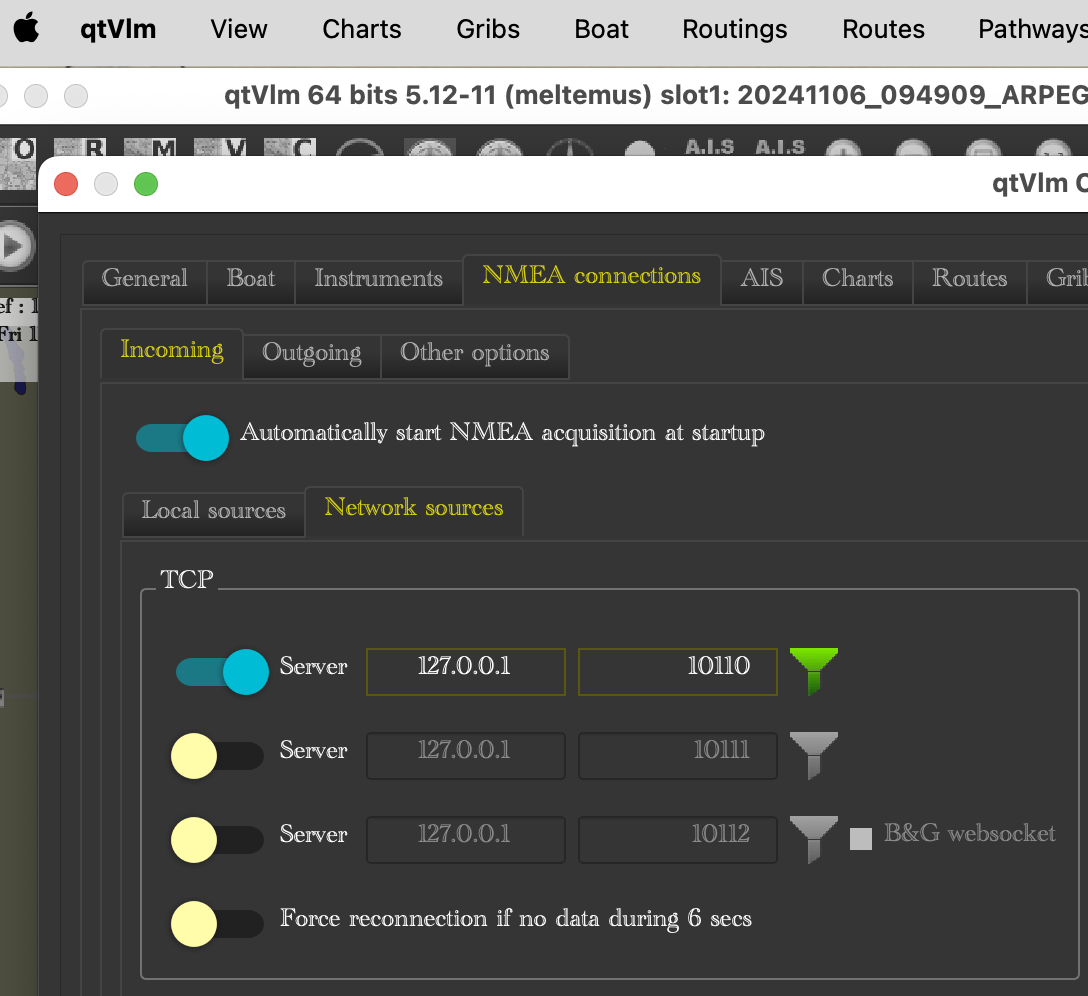Click the first server IP field 127.0.0.1
This screenshot has width=1088, height=996.
coord(466,671)
